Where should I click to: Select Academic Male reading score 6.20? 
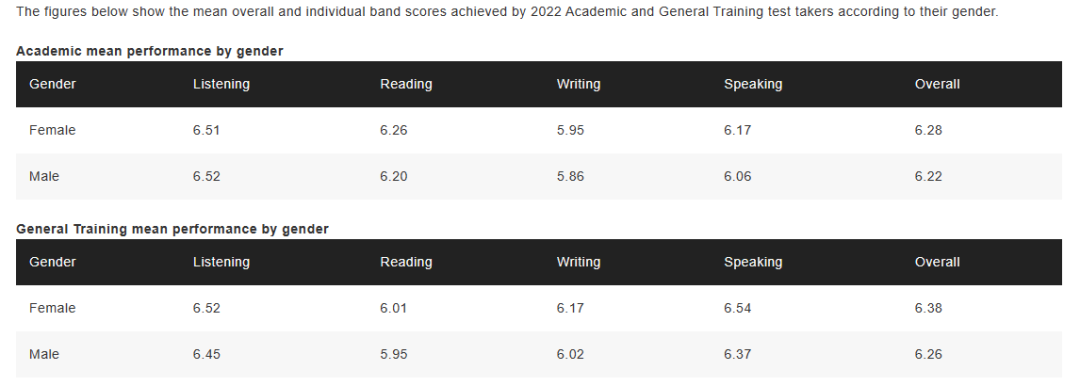393,176
